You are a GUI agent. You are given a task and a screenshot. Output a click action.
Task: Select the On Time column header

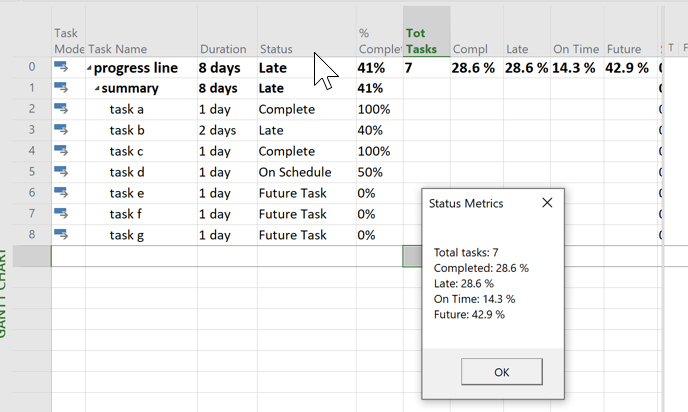tap(575, 49)
